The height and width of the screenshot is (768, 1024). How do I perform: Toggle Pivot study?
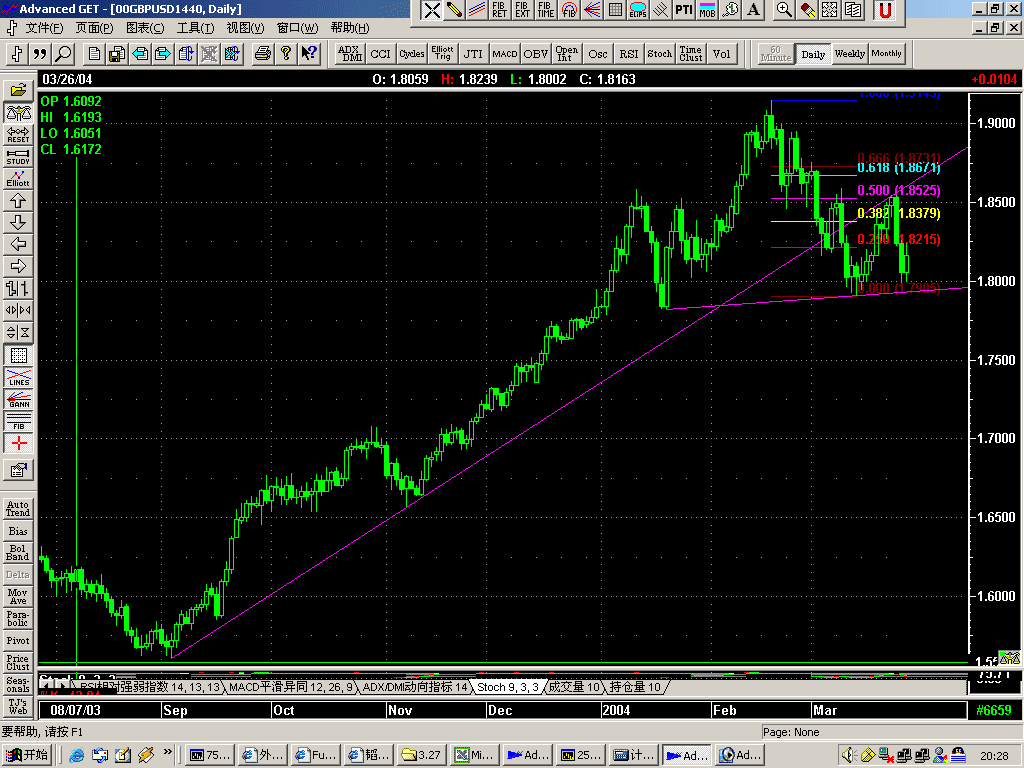pos(18,641)
